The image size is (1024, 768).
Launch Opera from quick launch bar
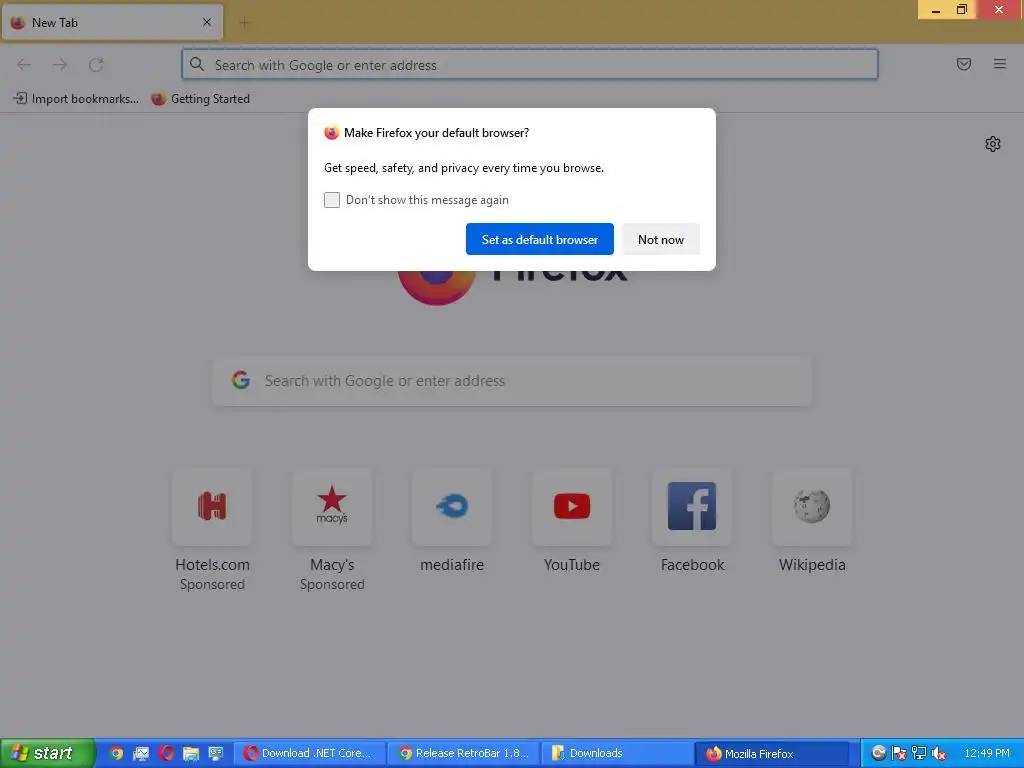click(x=166, y=753)
